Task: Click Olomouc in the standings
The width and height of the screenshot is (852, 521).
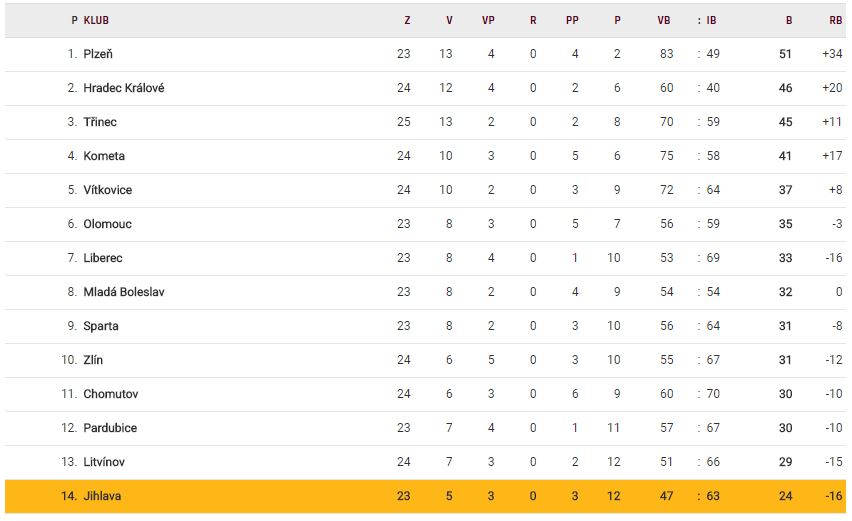Action: pyautogui.click(x=107, y=224)
